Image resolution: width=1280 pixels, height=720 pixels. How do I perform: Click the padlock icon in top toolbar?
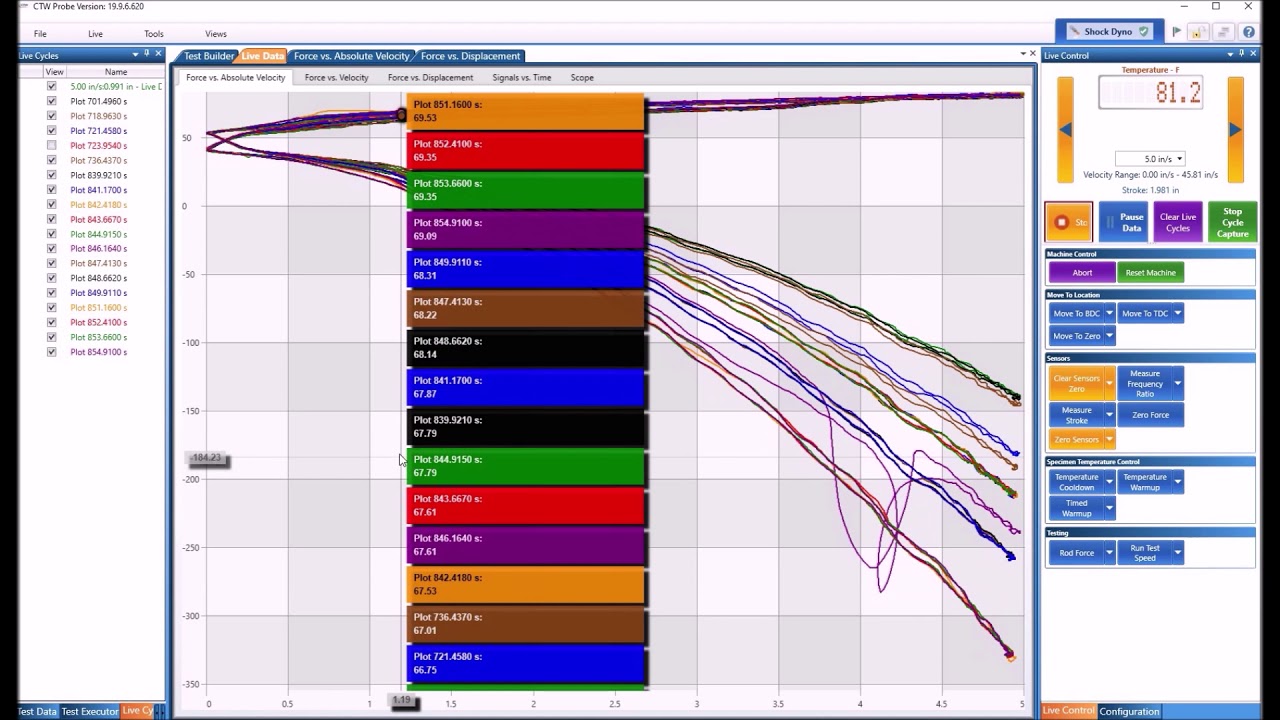[1196, 32]
